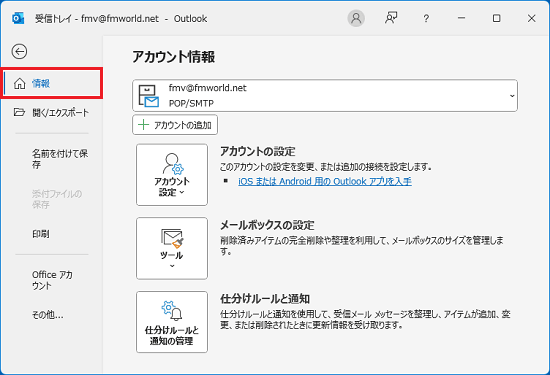This screenshot has width=550, height=375.
Task: Click the back arrow icon
Action: pyautogui.click(x=19, y=52)
